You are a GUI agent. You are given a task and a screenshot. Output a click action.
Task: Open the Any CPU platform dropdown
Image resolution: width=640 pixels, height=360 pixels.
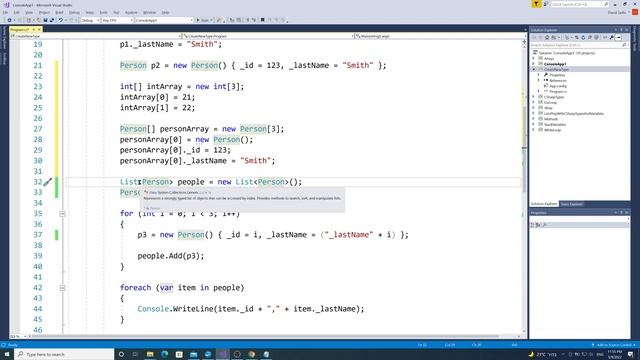(x=118, y=20)
